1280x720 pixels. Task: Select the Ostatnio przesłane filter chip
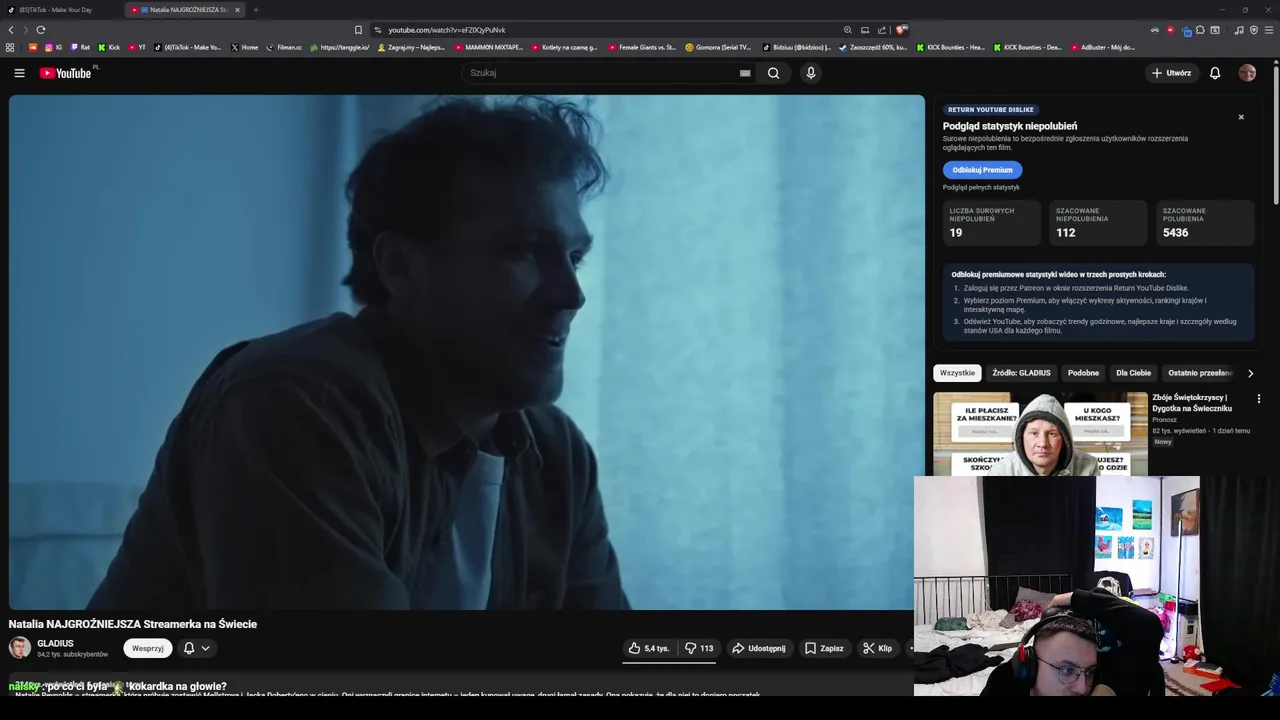click(x=1200, y=373)
